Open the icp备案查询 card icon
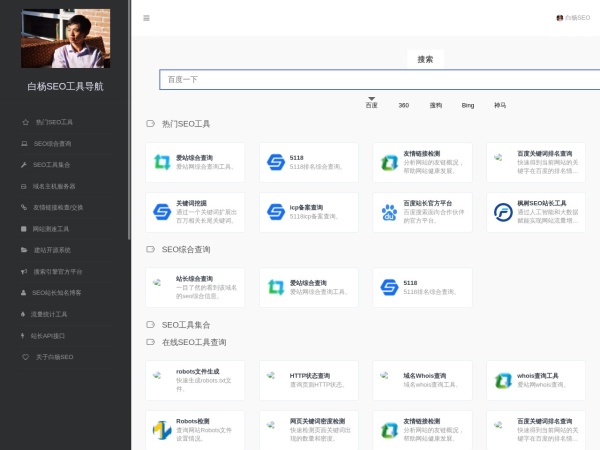This screenshot has height=450, width=600. [276, 212]
